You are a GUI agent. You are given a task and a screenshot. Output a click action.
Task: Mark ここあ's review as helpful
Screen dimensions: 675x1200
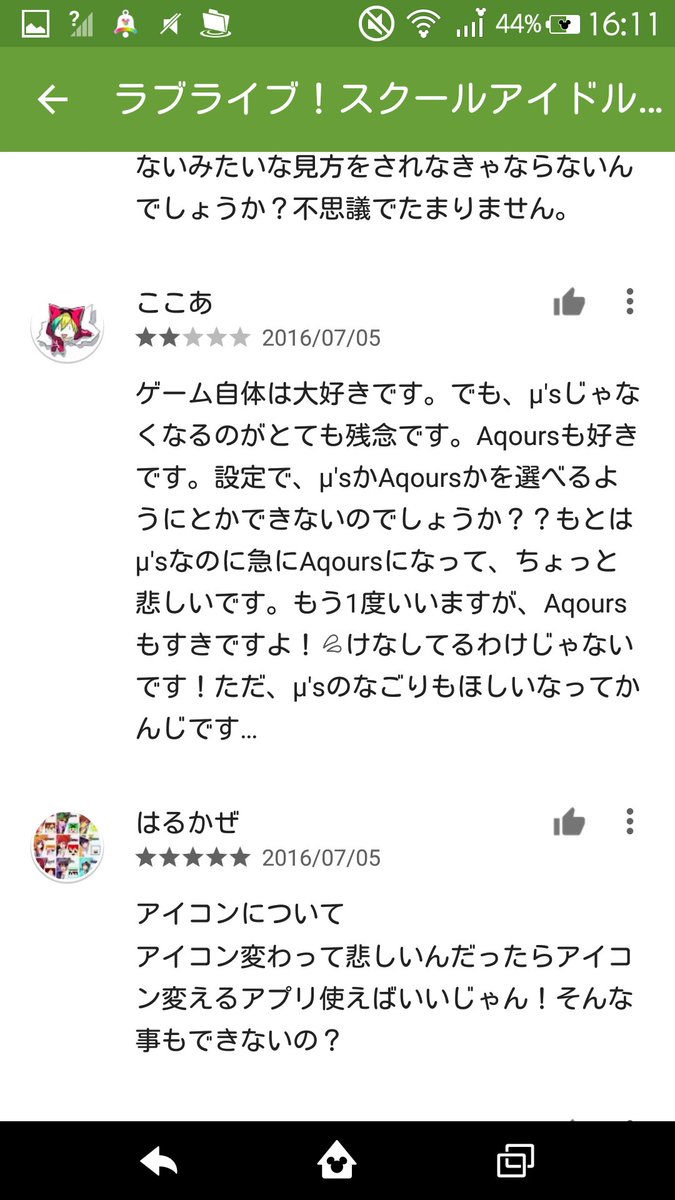tap(569, 302)
